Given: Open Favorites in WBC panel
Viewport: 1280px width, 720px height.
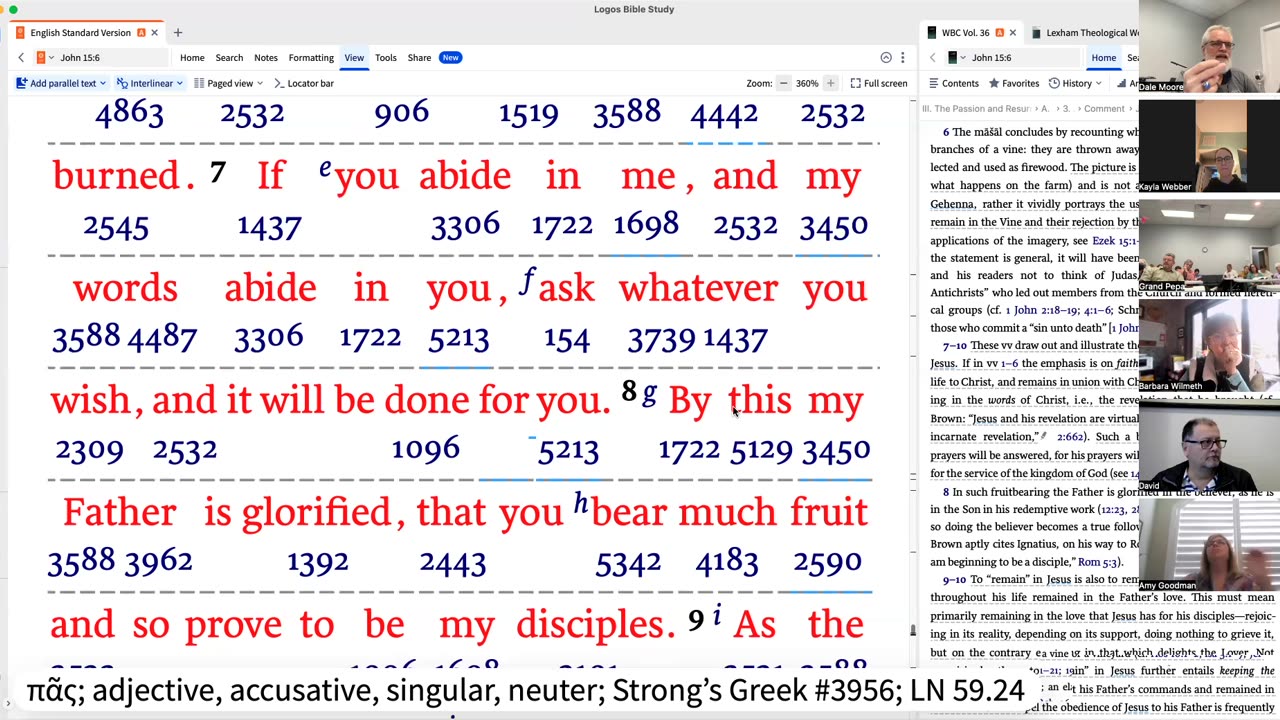Looking at the screenshot, I should click(1014, 83).
